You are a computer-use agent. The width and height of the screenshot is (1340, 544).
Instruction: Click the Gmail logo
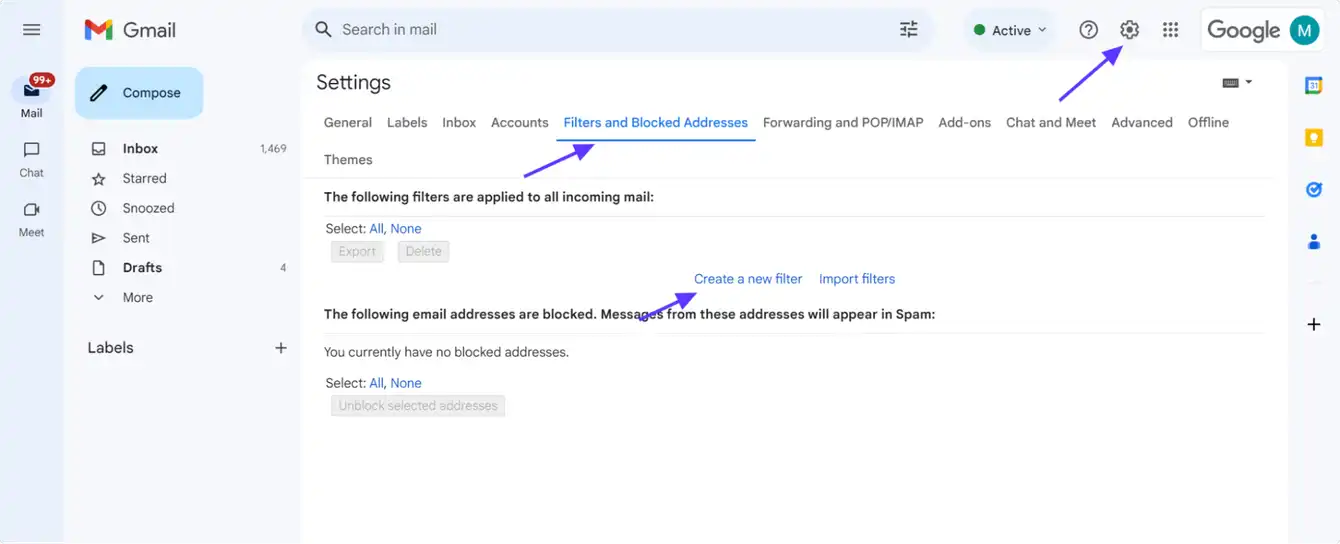(130, 30)
